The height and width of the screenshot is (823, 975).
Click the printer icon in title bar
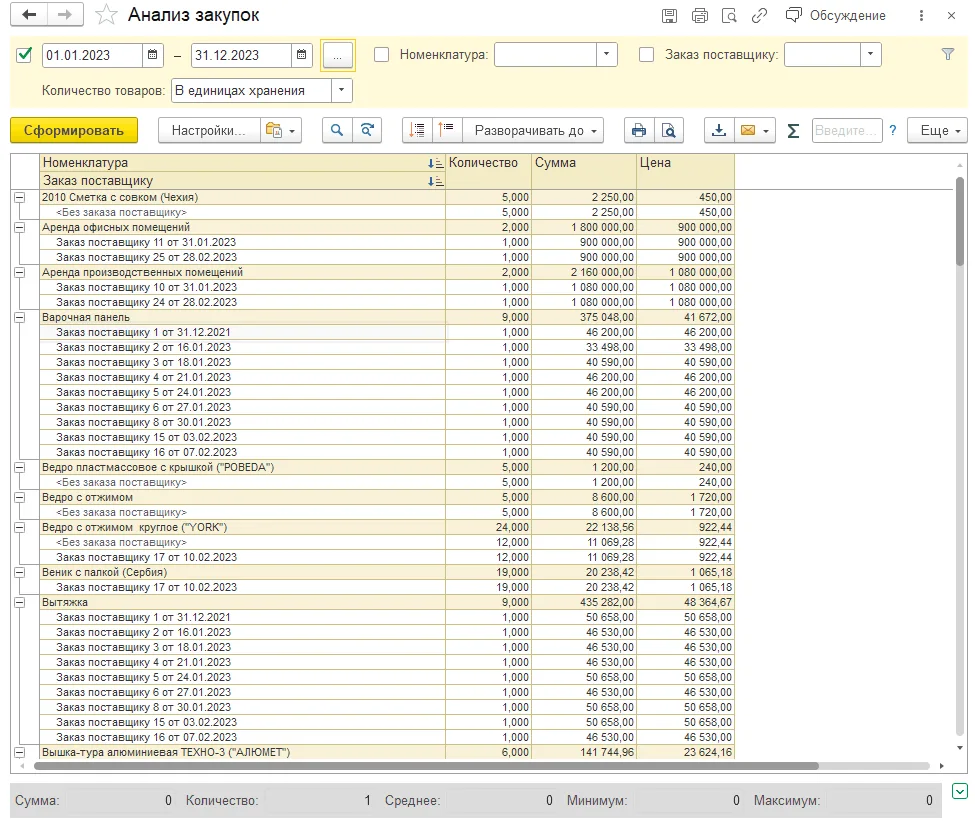pos(700,16)
